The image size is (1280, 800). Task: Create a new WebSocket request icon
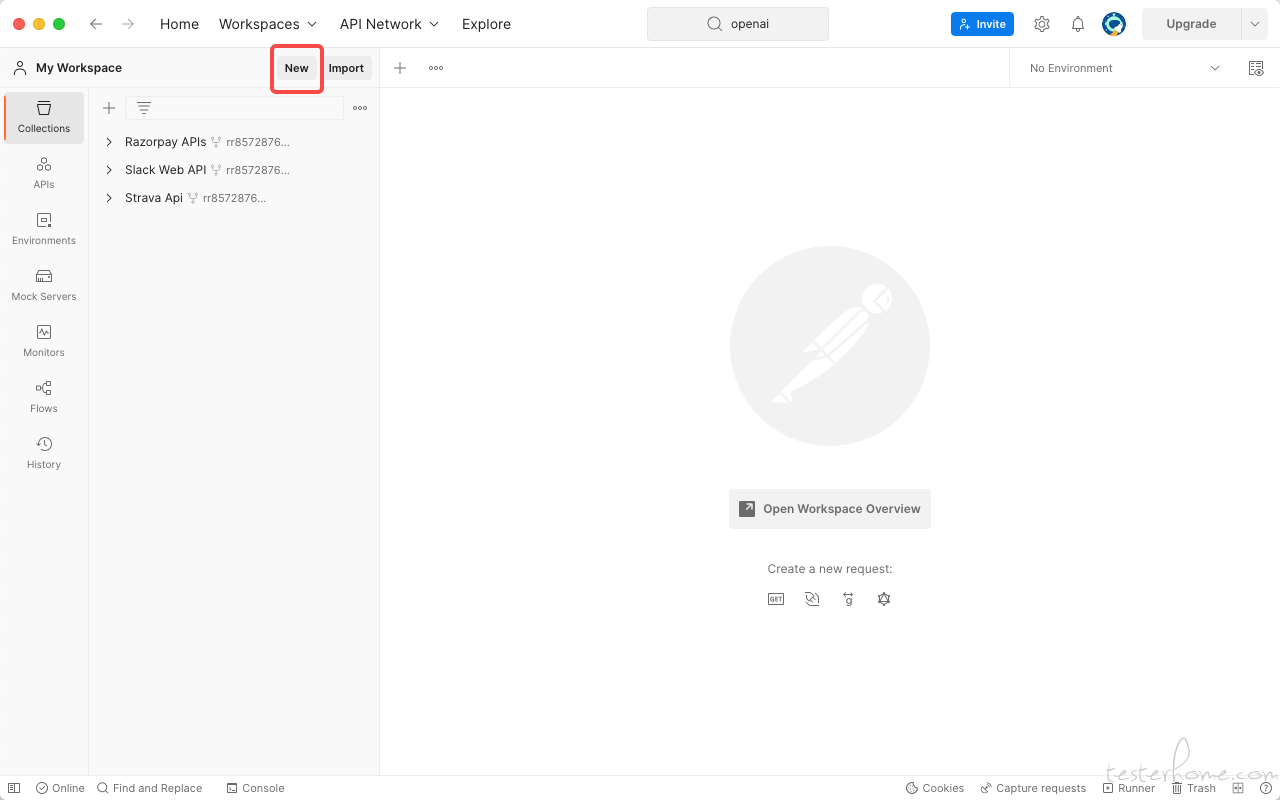pos(812,599)
